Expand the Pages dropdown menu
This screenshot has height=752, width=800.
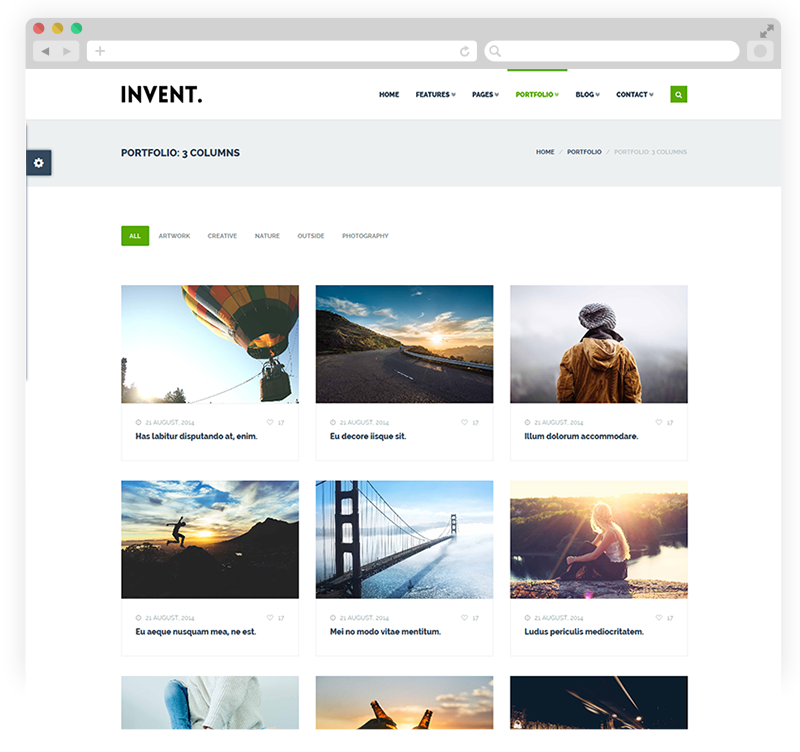[x=485, y=95]
